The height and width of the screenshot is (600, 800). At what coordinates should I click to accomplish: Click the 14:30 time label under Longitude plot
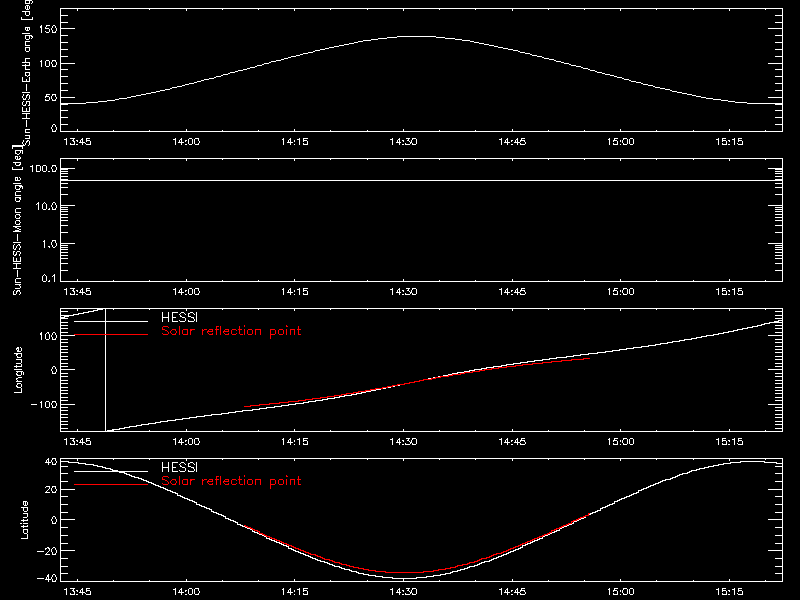pyautogui.click(x=403, y=441)
